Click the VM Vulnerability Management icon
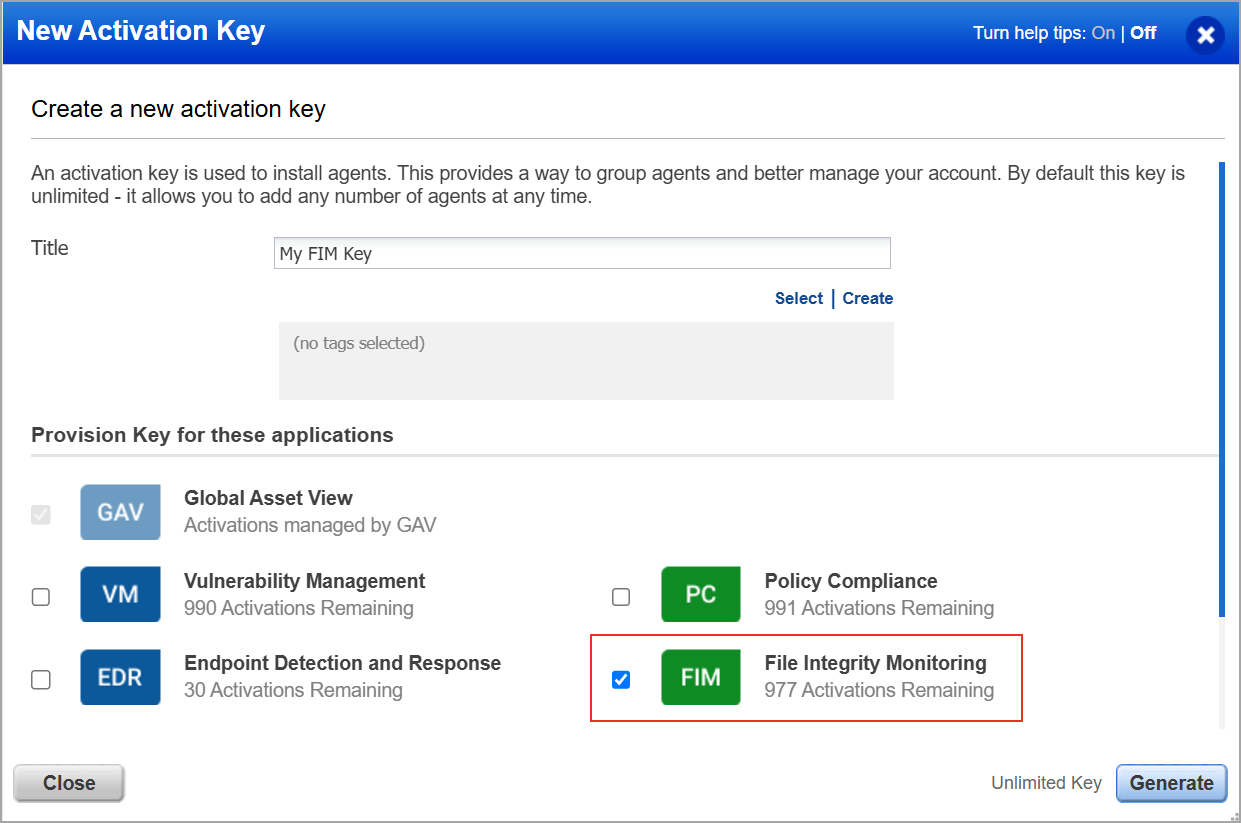Image resolution: width=1241 pixels, height=823 pixels. (x=120, y=594)
